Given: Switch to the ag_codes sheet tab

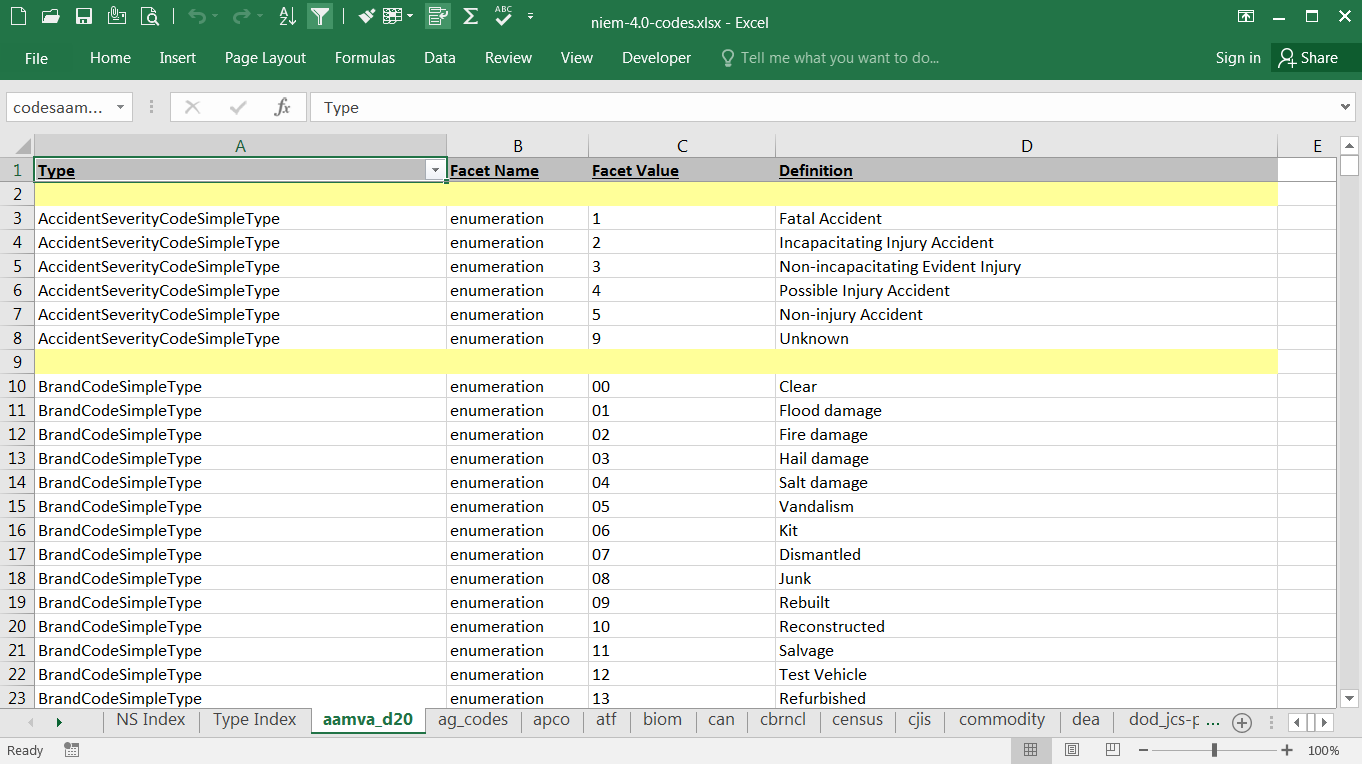Looking at the screenshot, I should tap(473, 720).
